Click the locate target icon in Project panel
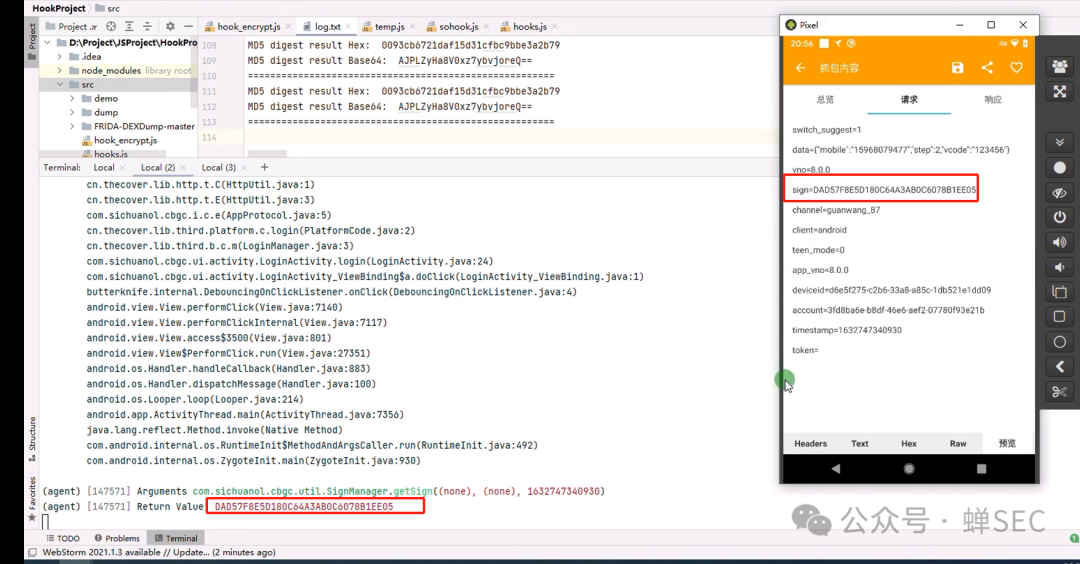The width and height of the screenshot is (1080, 564). [112, 26]
